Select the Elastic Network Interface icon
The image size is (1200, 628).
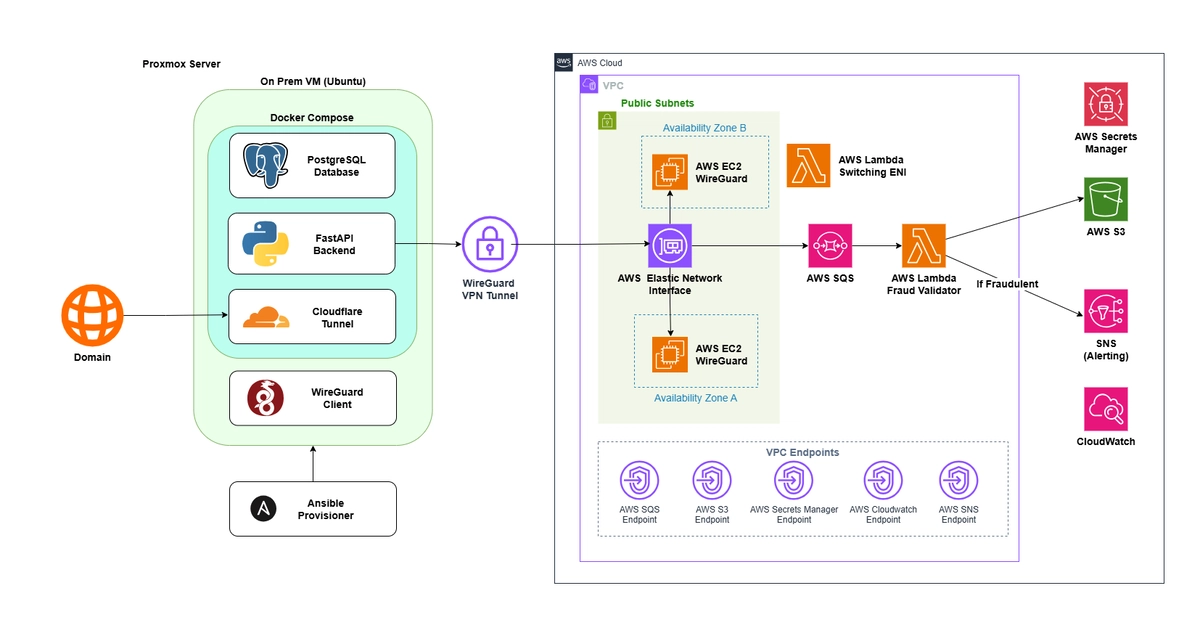[x=670, y=245]
